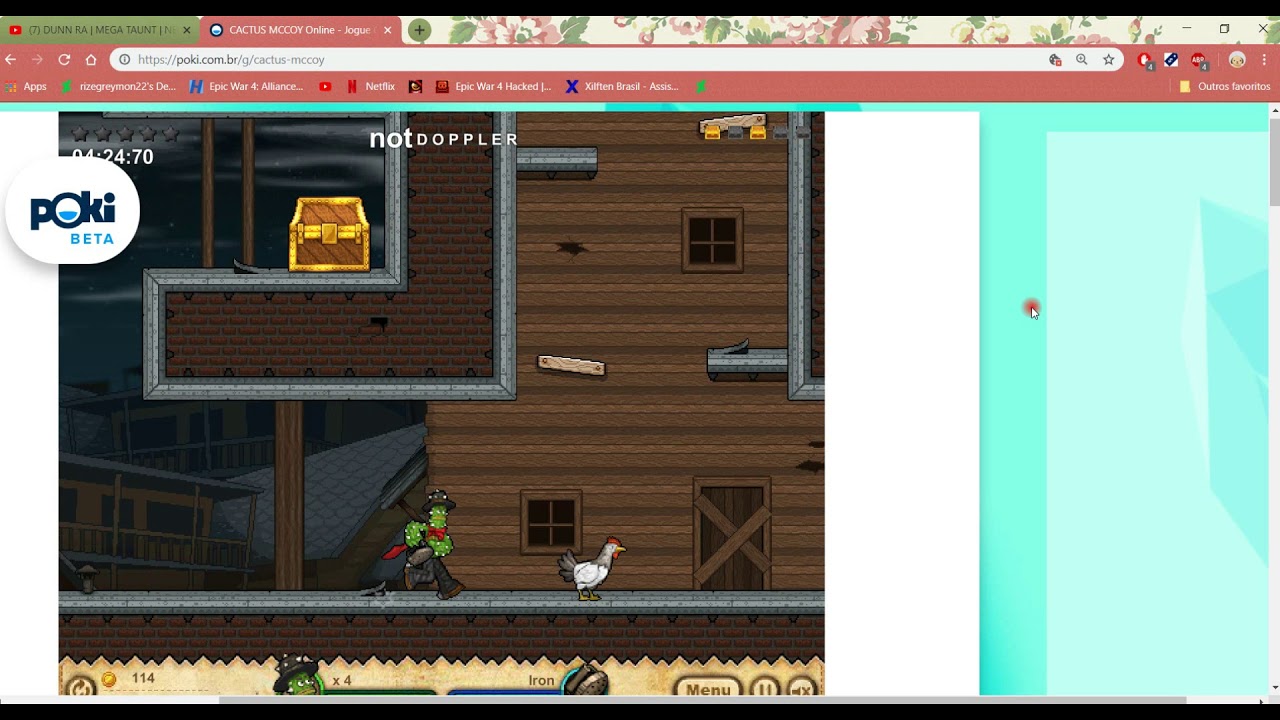This screenshot has width=1280, height=720.
Task: Open the YouTube icon bookmark
Action: click(x=325, y=87)
